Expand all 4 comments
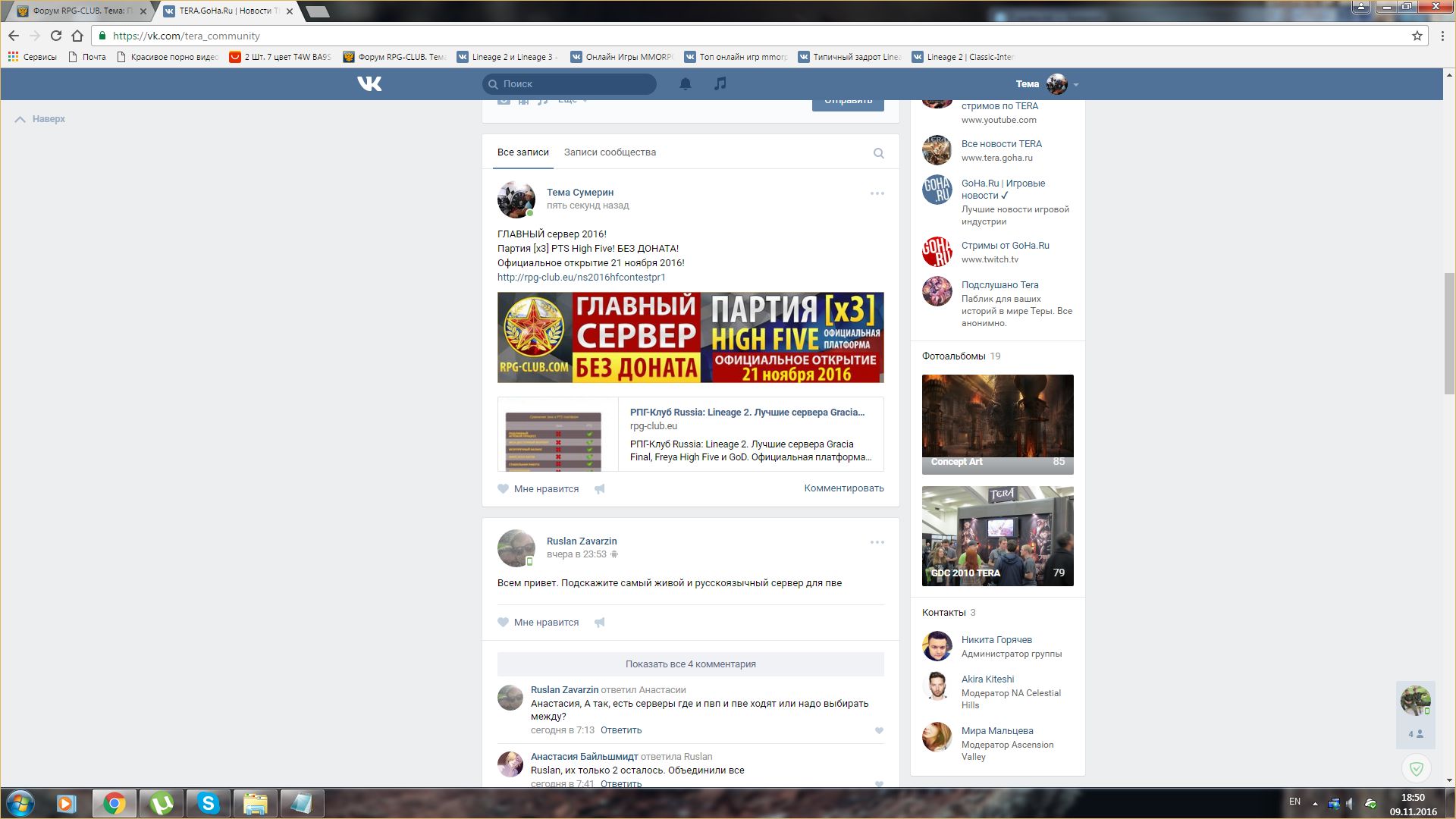Viewport: 1456px width, 819px height. (690, 664)
